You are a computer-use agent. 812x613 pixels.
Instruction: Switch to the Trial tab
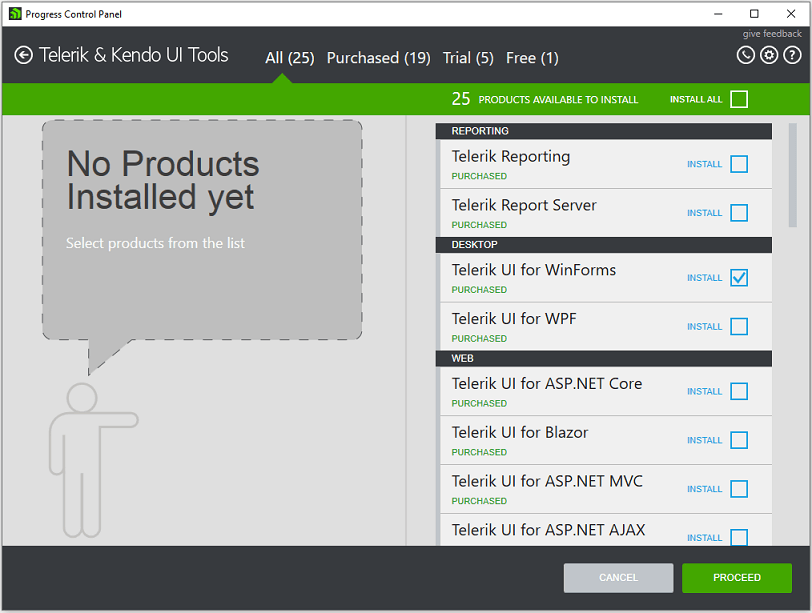[468, 58]
